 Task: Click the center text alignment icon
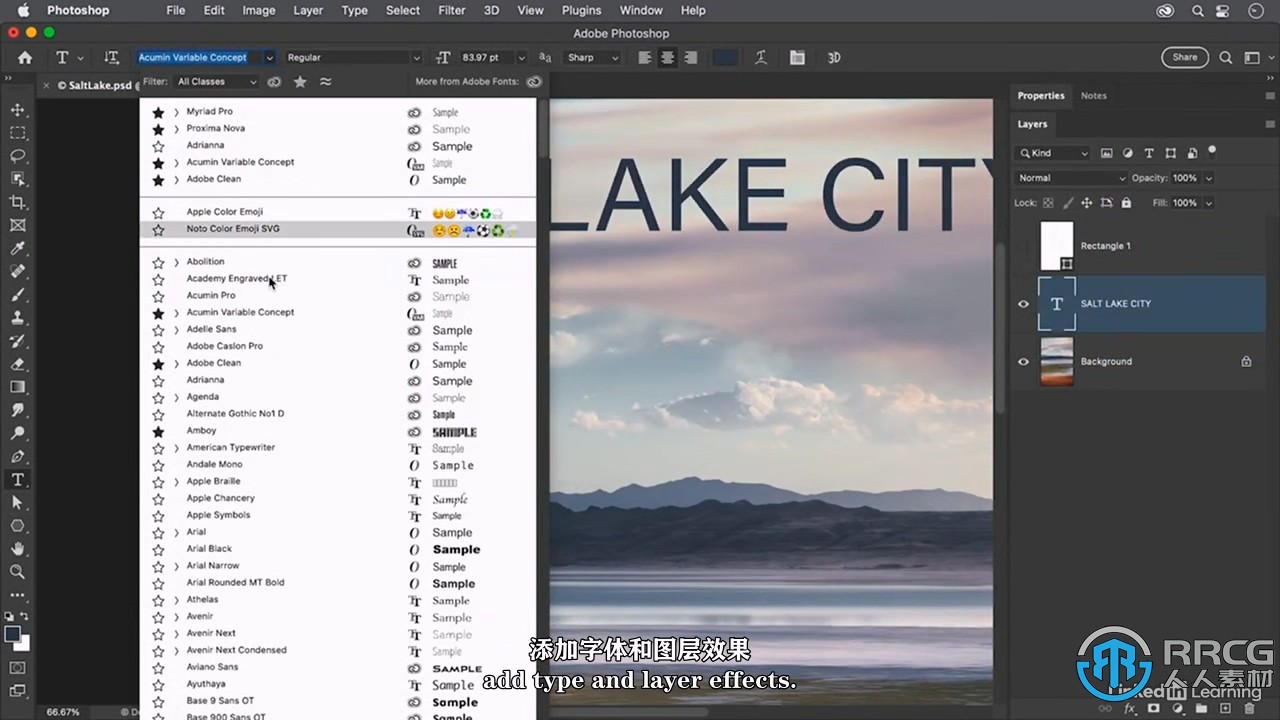(x=668, y=58)
